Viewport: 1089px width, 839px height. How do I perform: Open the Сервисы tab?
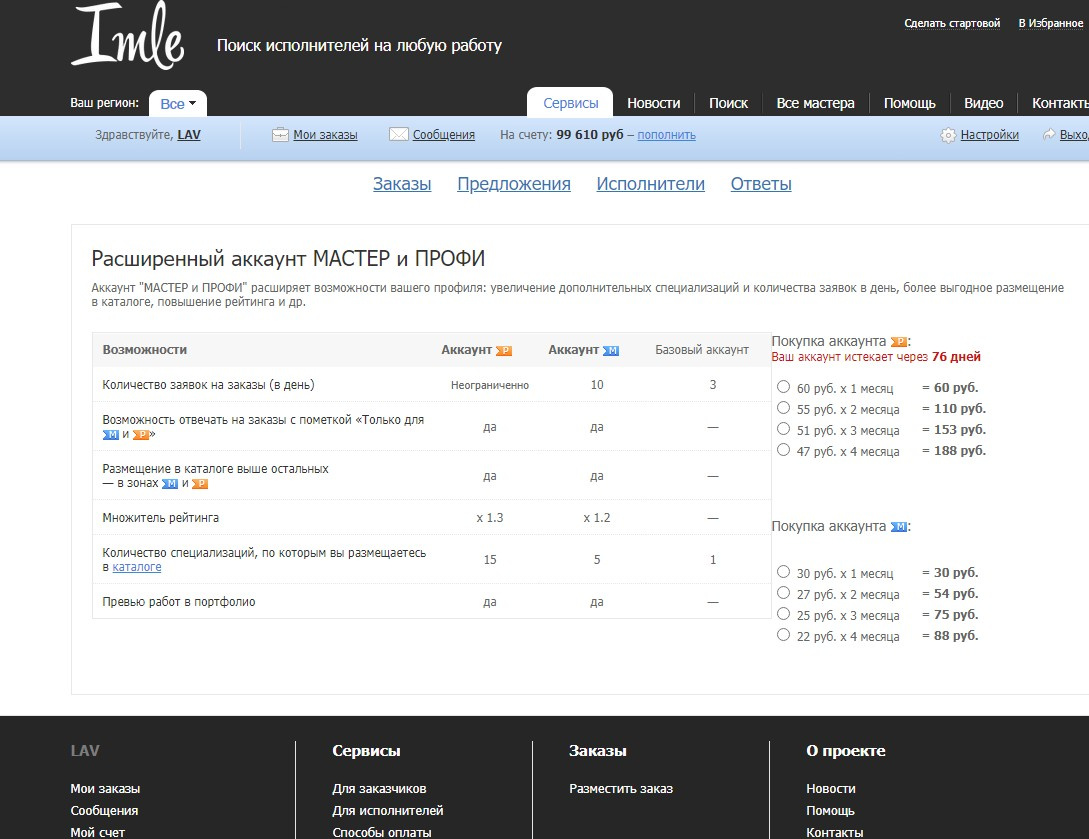(570, 103)
